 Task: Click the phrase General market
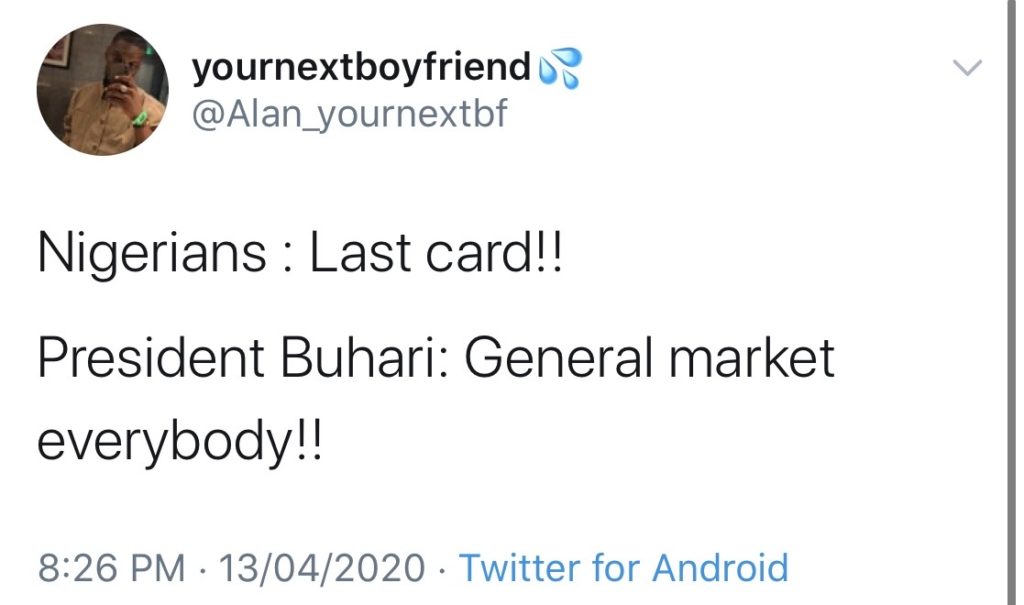pos(649,358)
